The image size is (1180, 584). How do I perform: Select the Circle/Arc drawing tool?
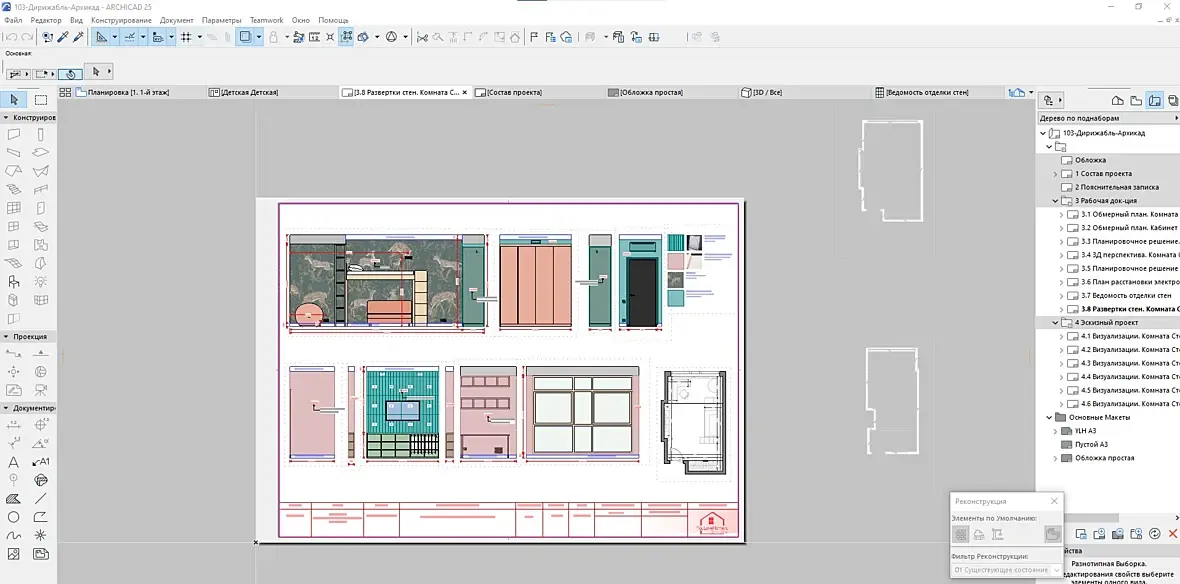[x=14, y=517]
